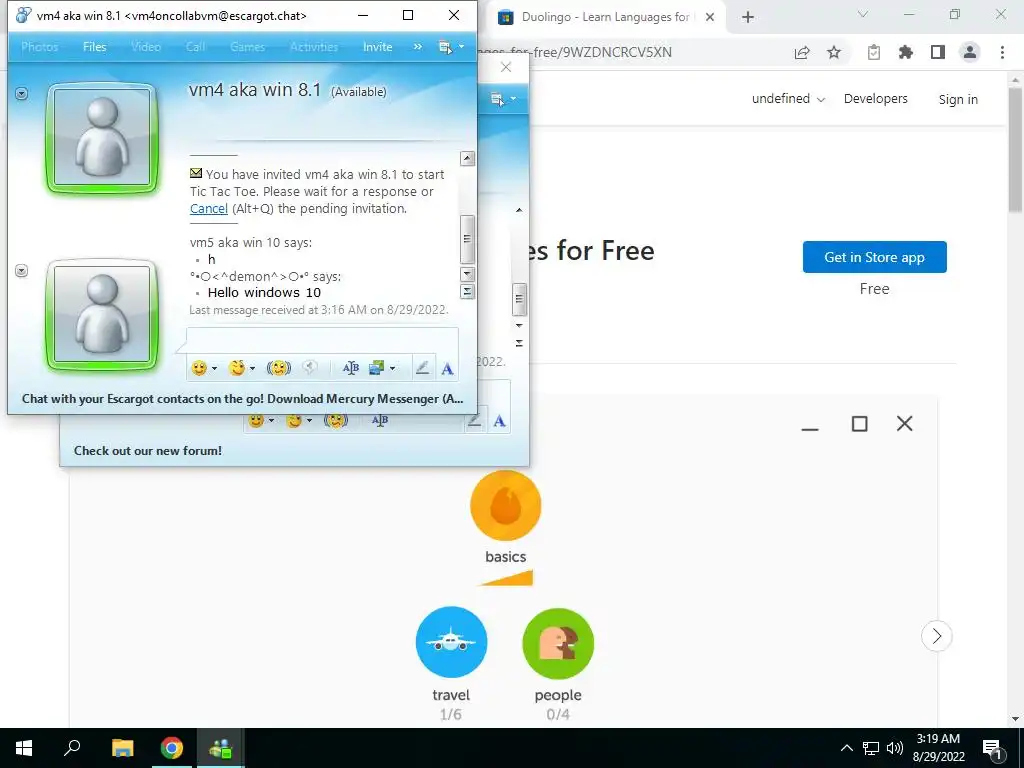Cancel the pending Tic Tac Toe invitation
The width and height of the screenshot is (1024, 768).
pyautogui.click(x=209, y=208)
